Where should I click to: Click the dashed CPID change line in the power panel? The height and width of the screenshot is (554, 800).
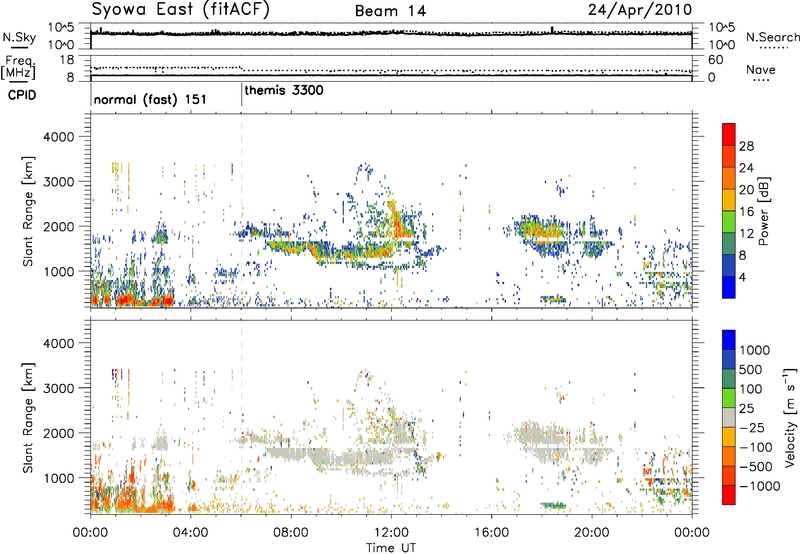(241, 210)
